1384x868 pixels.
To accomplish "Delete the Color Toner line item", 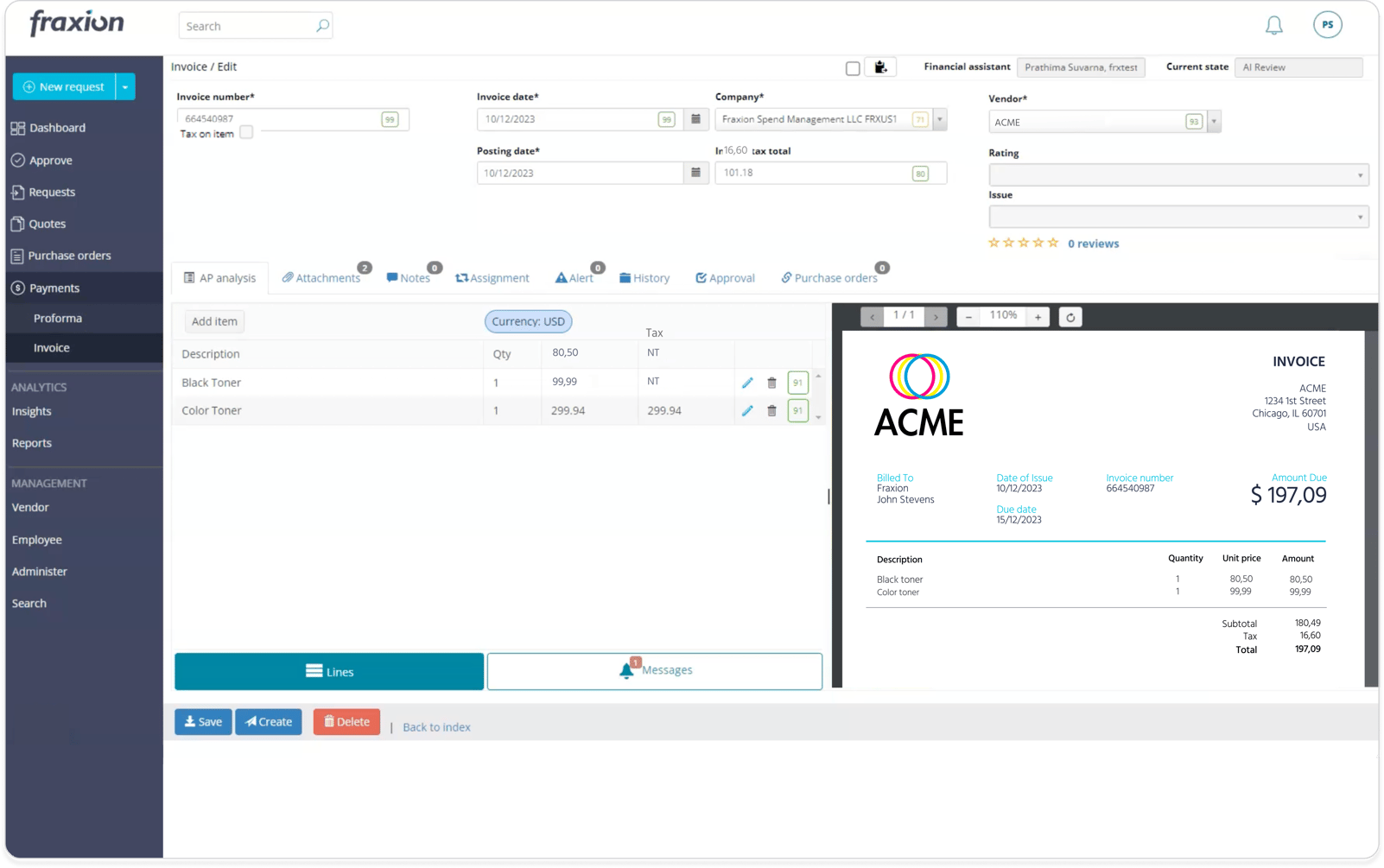I will coord(771,410).
